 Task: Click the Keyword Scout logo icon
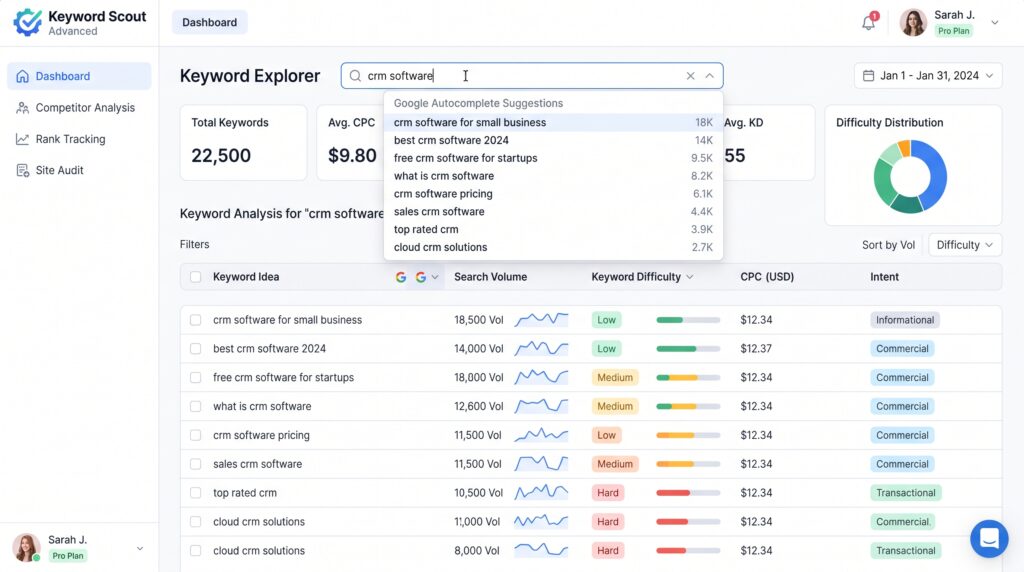coord(27,23)
